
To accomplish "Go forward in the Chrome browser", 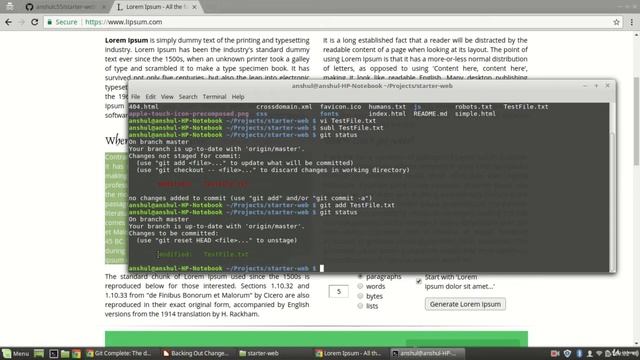I will (21, 22).
